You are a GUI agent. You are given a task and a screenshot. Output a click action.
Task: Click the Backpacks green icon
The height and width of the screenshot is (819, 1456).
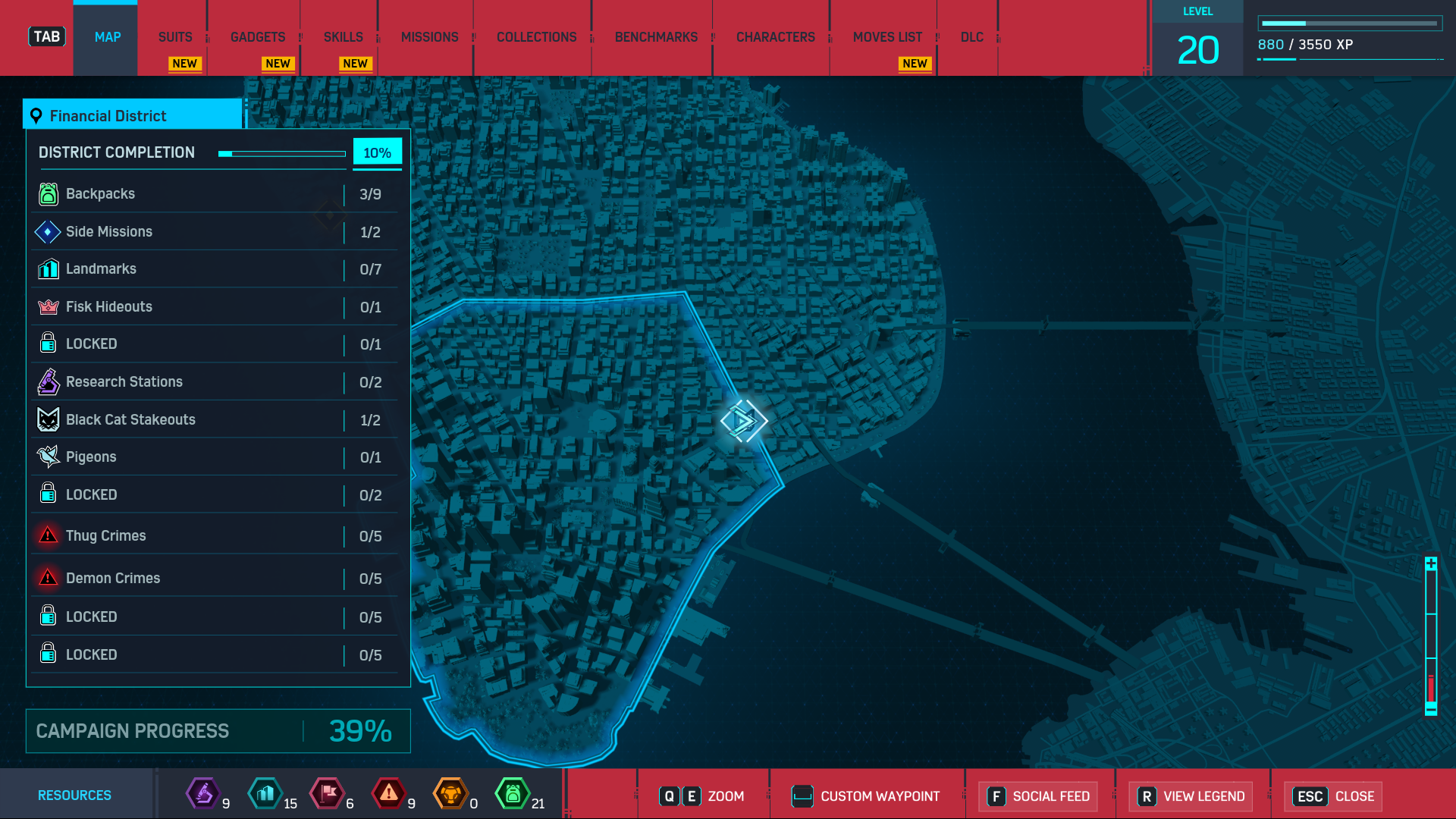click(x=48, y=194)
